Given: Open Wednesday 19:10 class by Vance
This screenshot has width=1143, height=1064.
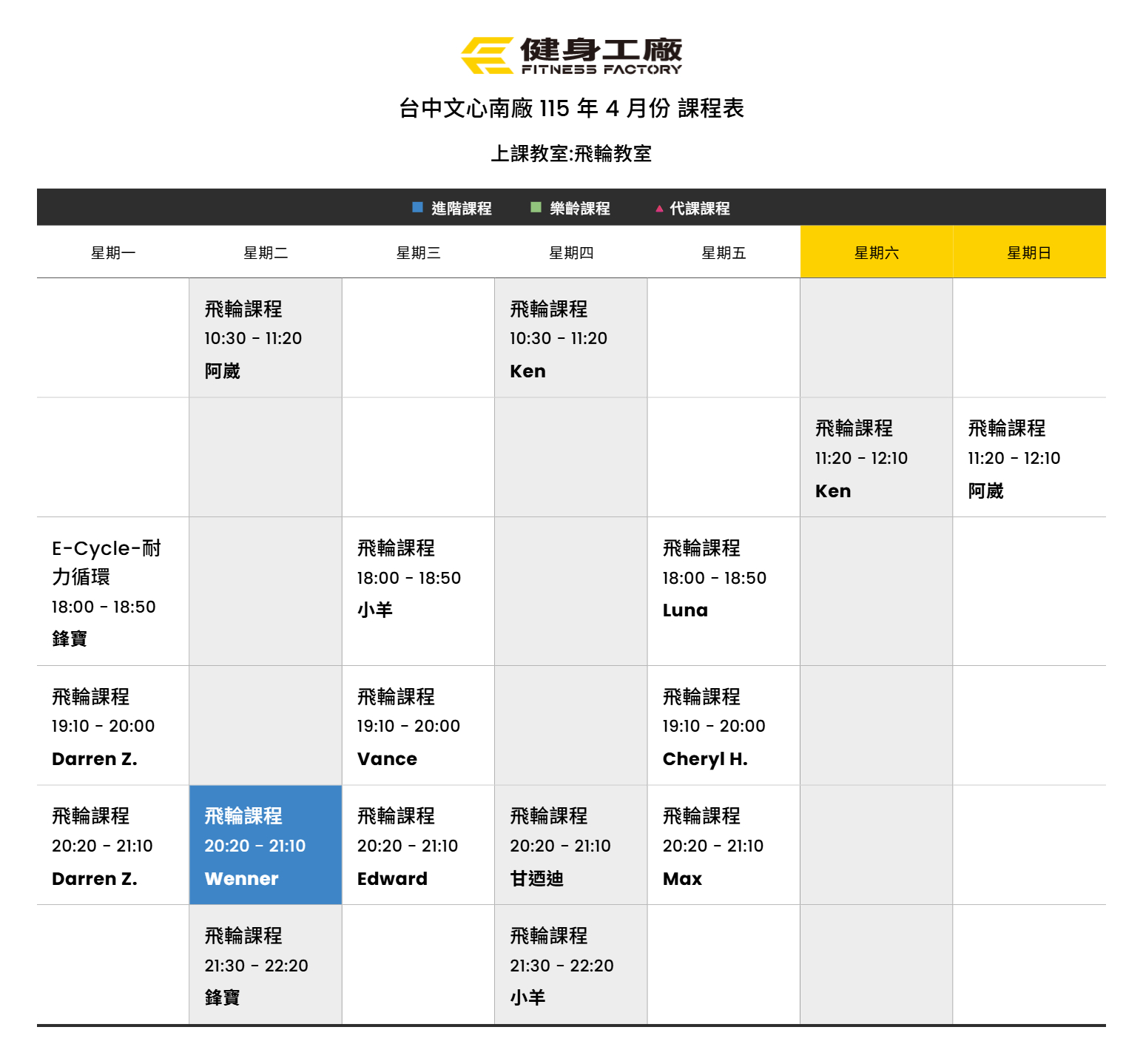Looking at the screenshot, I should coord(418,726).
